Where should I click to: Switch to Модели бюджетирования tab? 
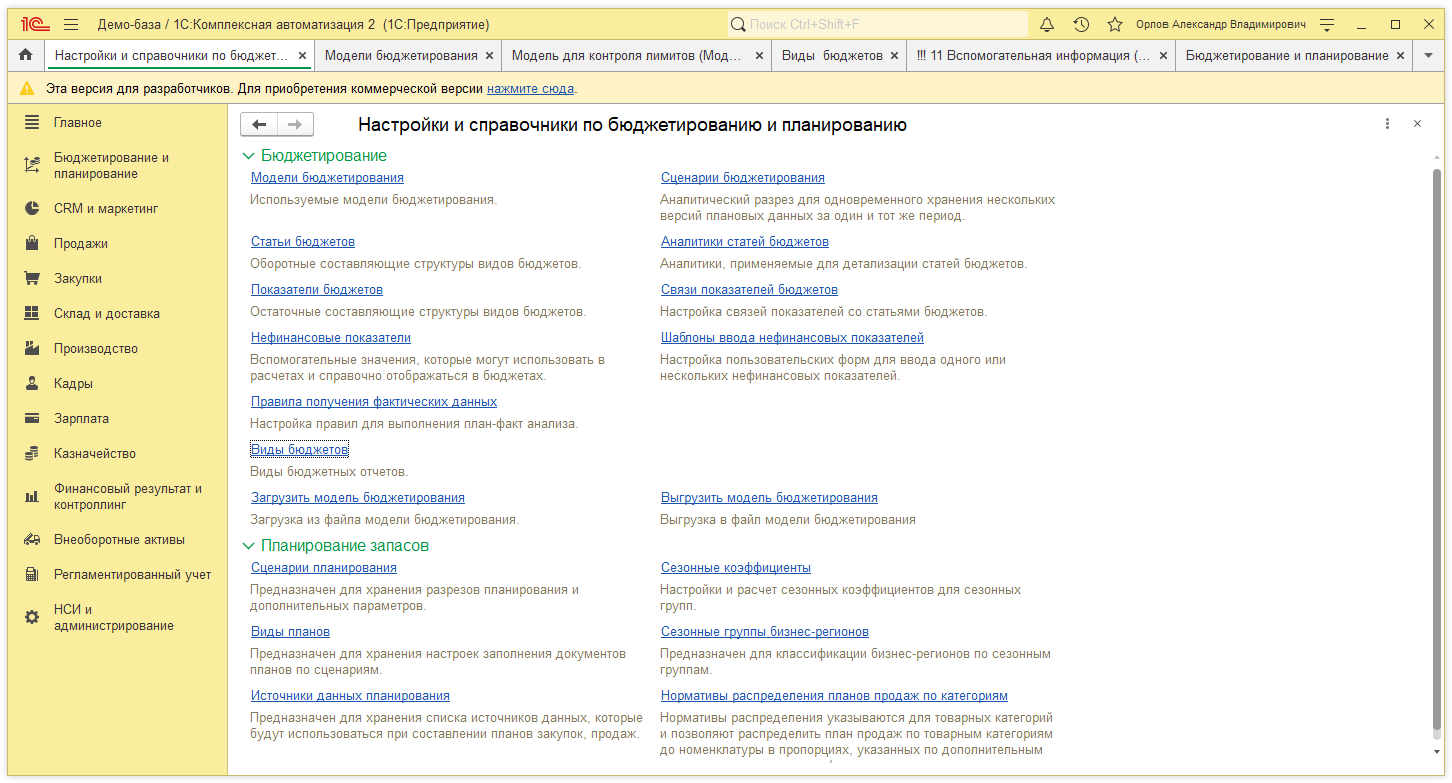[x=400, y=56]
